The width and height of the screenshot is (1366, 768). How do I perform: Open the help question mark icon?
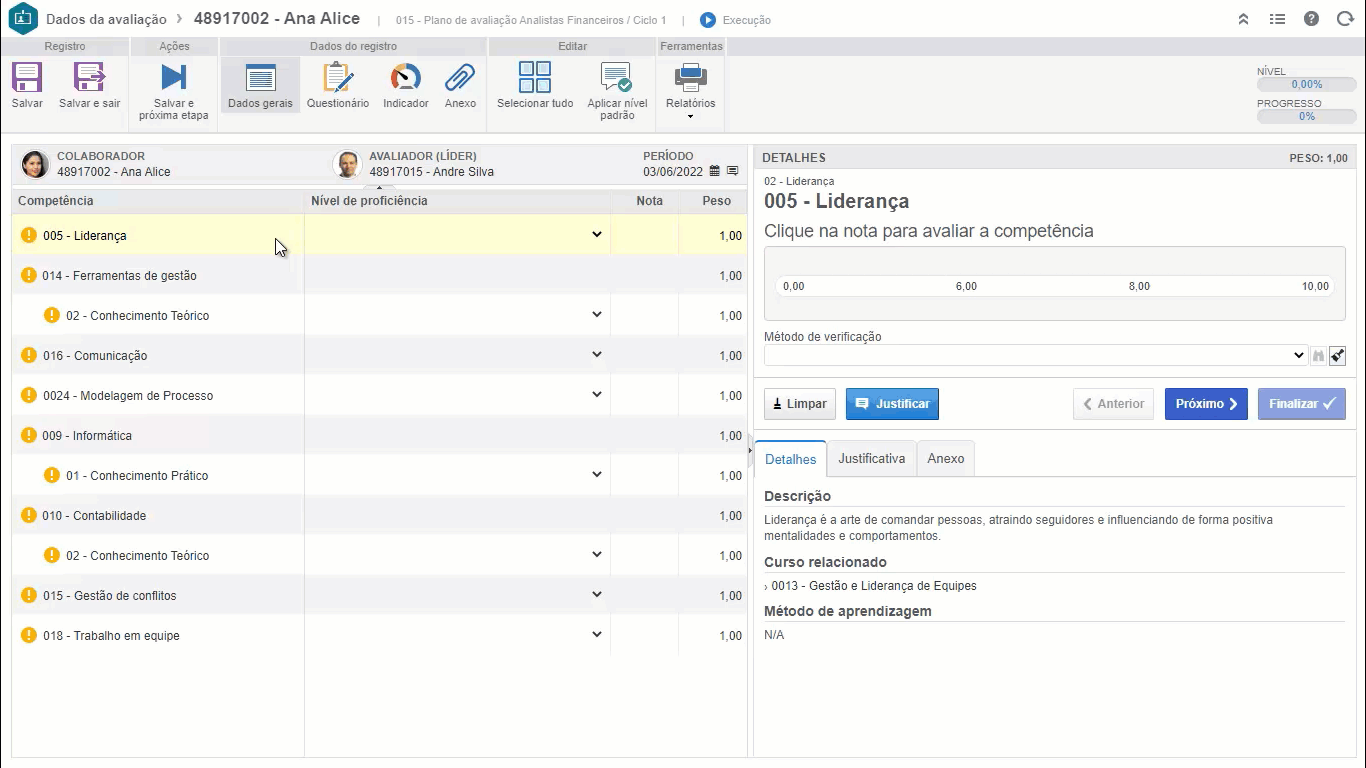(1311, 19)
